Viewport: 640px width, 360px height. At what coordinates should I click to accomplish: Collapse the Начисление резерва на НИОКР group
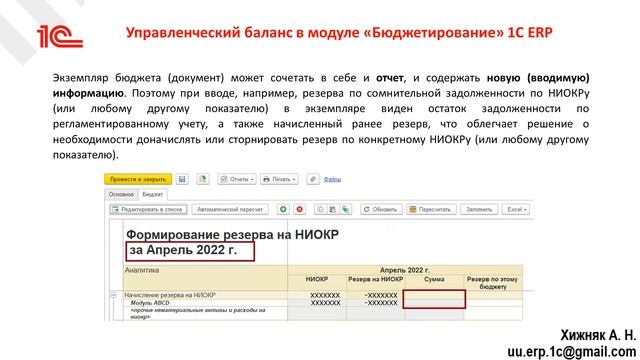click(x=114, y=295)
